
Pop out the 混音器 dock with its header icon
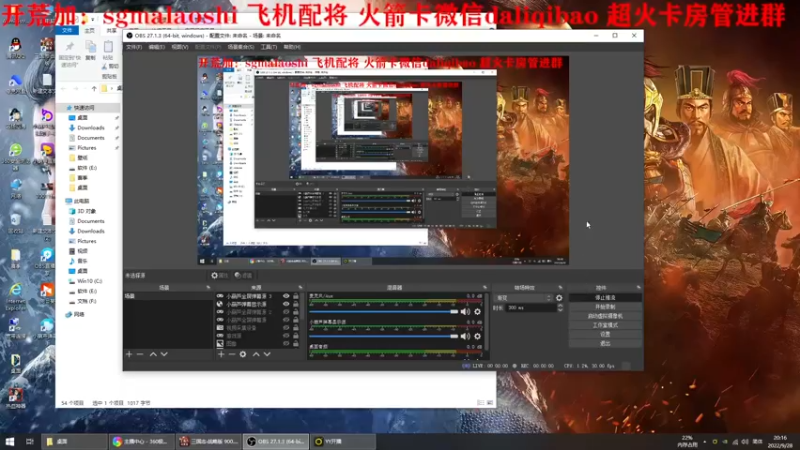click(x=485, y=288)
